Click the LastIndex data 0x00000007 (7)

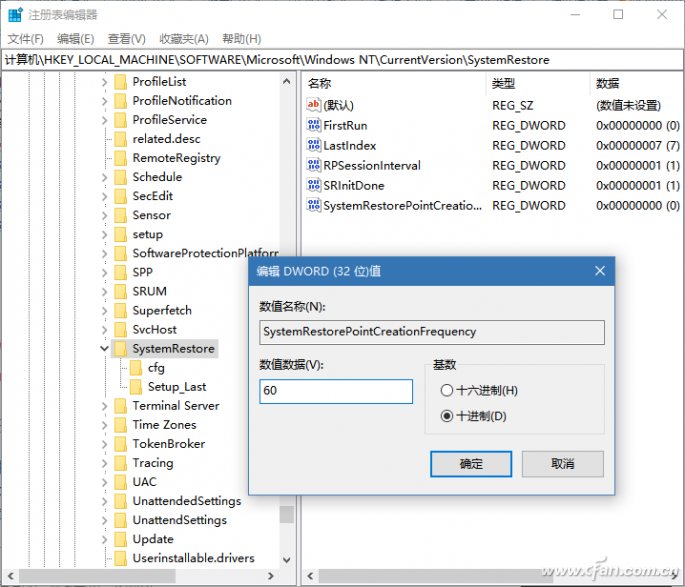pos(637,145)
